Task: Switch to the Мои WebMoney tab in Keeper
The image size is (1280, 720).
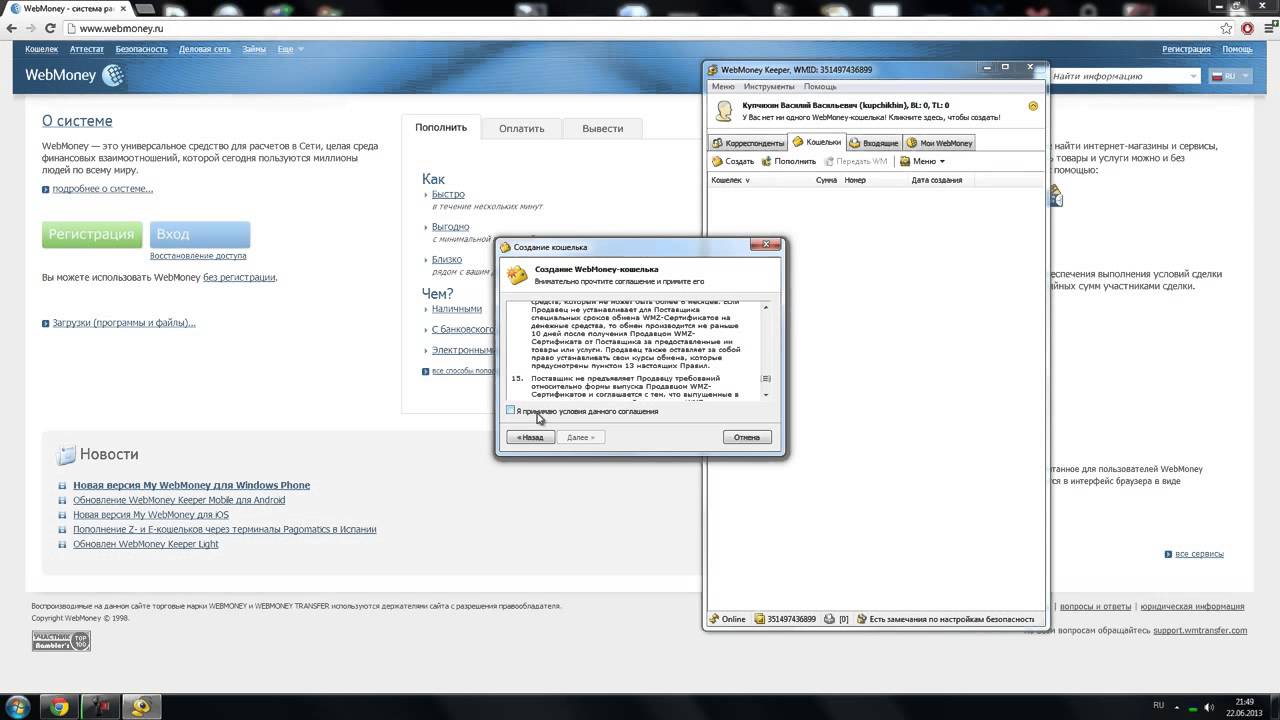Action: (x=939, y=143)
